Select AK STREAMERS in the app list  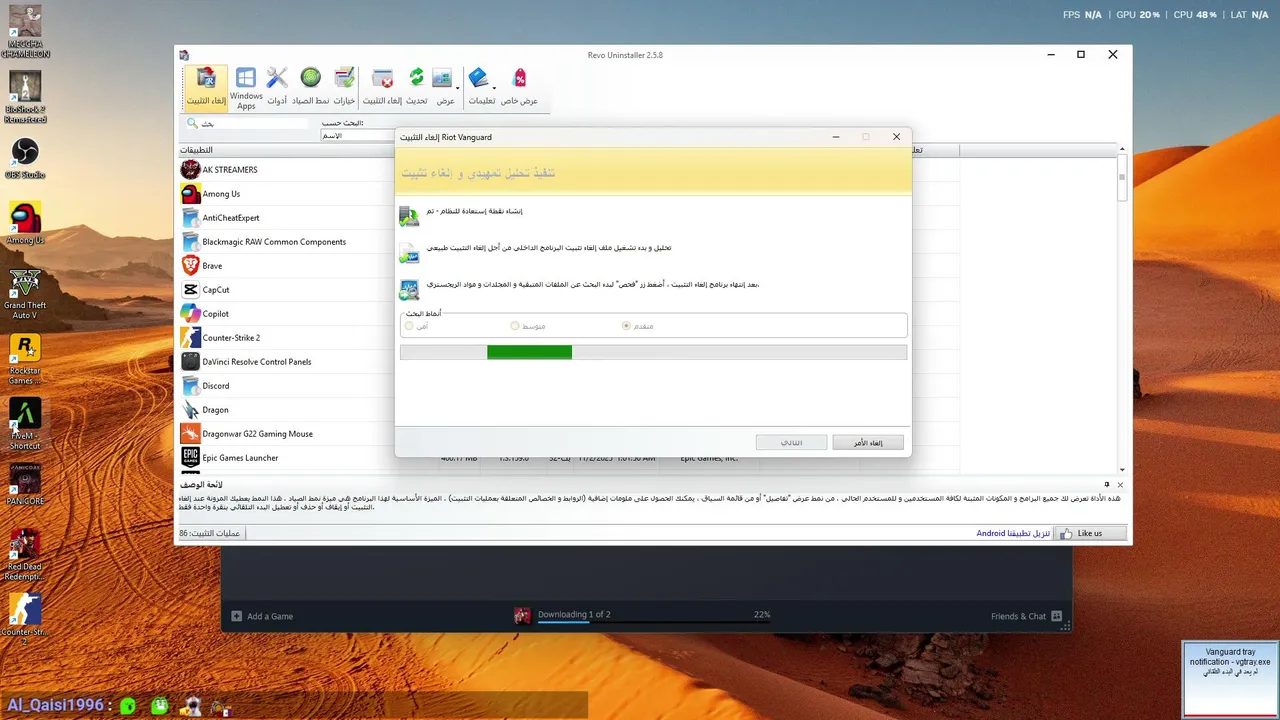286,170
